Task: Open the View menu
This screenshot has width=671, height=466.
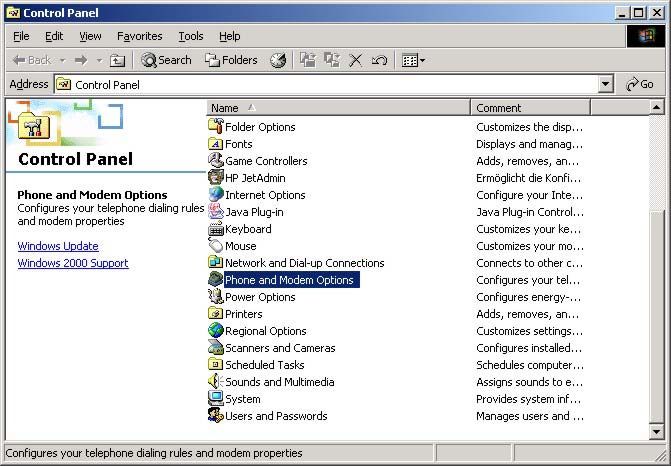Action: [90, 36]
